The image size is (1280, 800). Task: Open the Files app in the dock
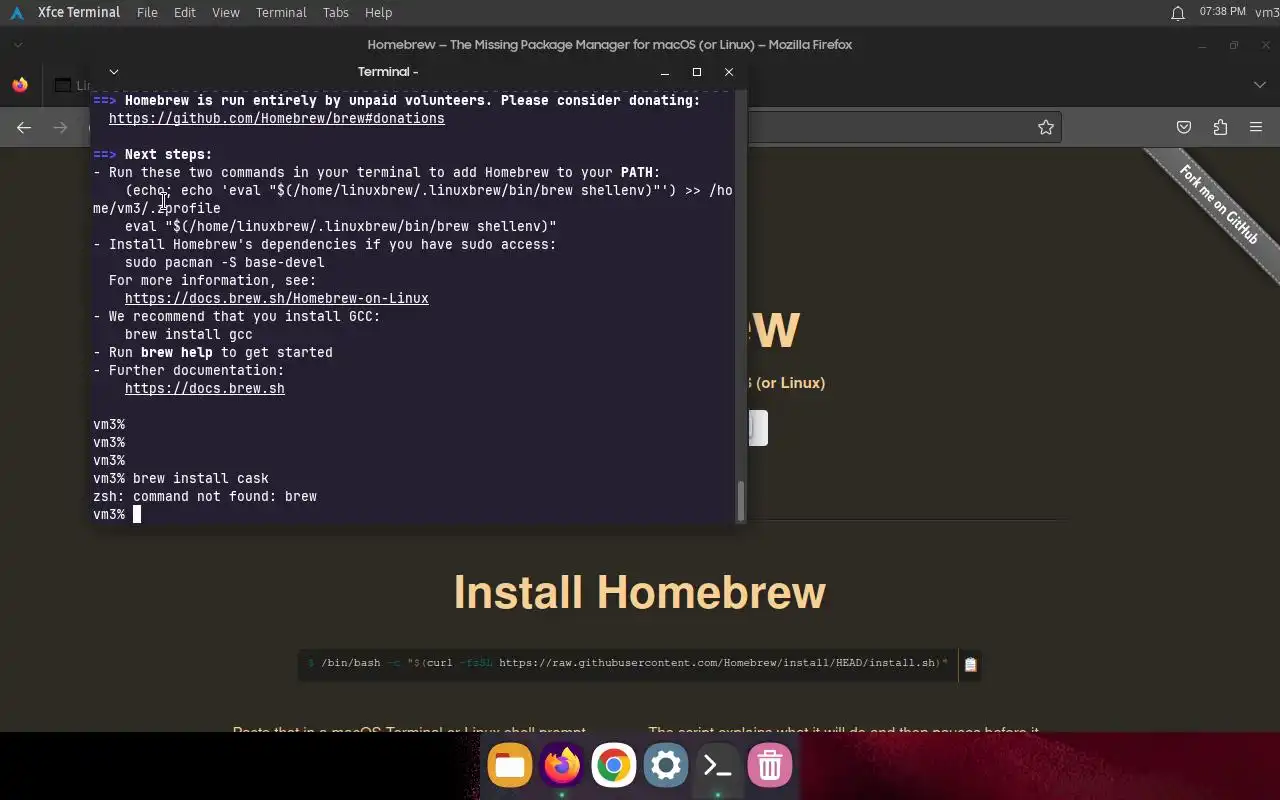(x=510, y=766)
